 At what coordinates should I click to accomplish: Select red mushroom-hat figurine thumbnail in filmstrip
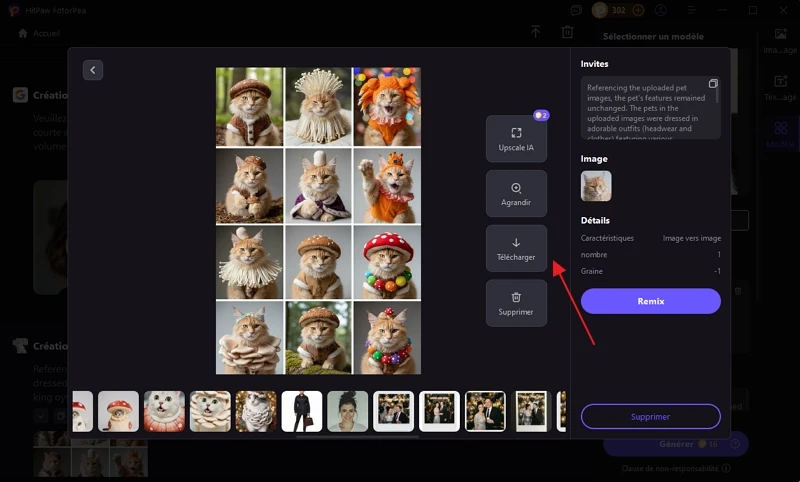point(118,412)
